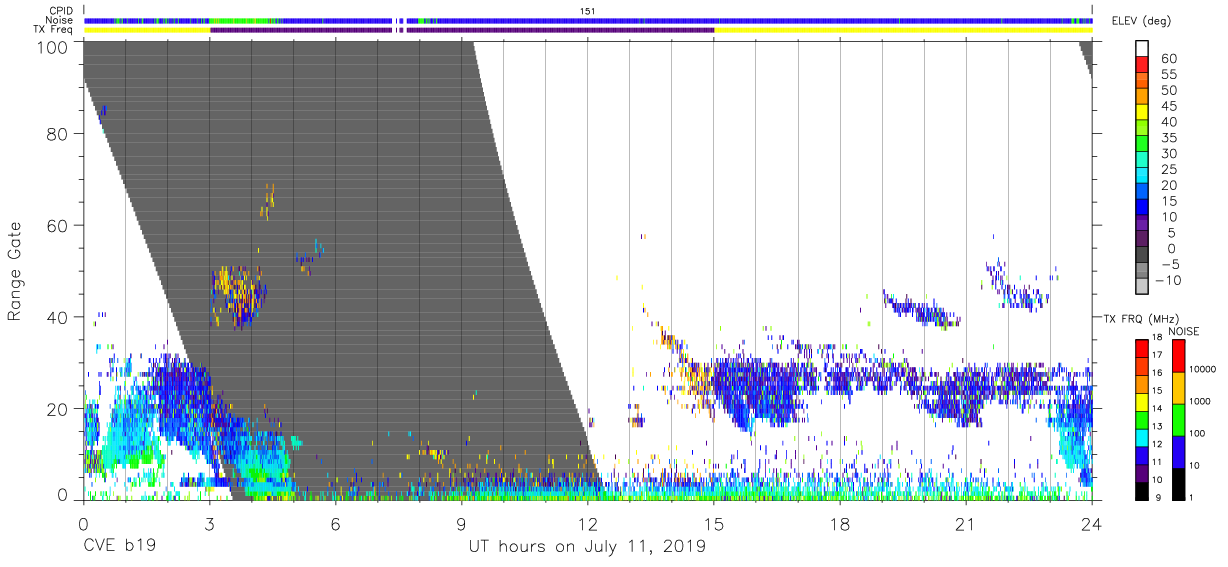Click the purple section of the TX Freq strip
The image size is (1228, 567).
[461, 30]
